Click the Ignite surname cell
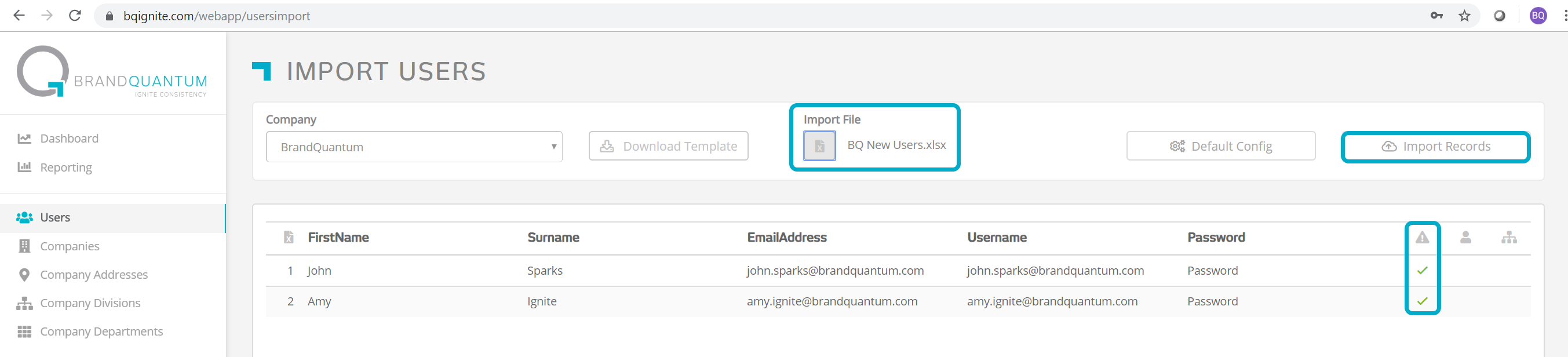This screenshot has height=357, width=1568. 542,301
